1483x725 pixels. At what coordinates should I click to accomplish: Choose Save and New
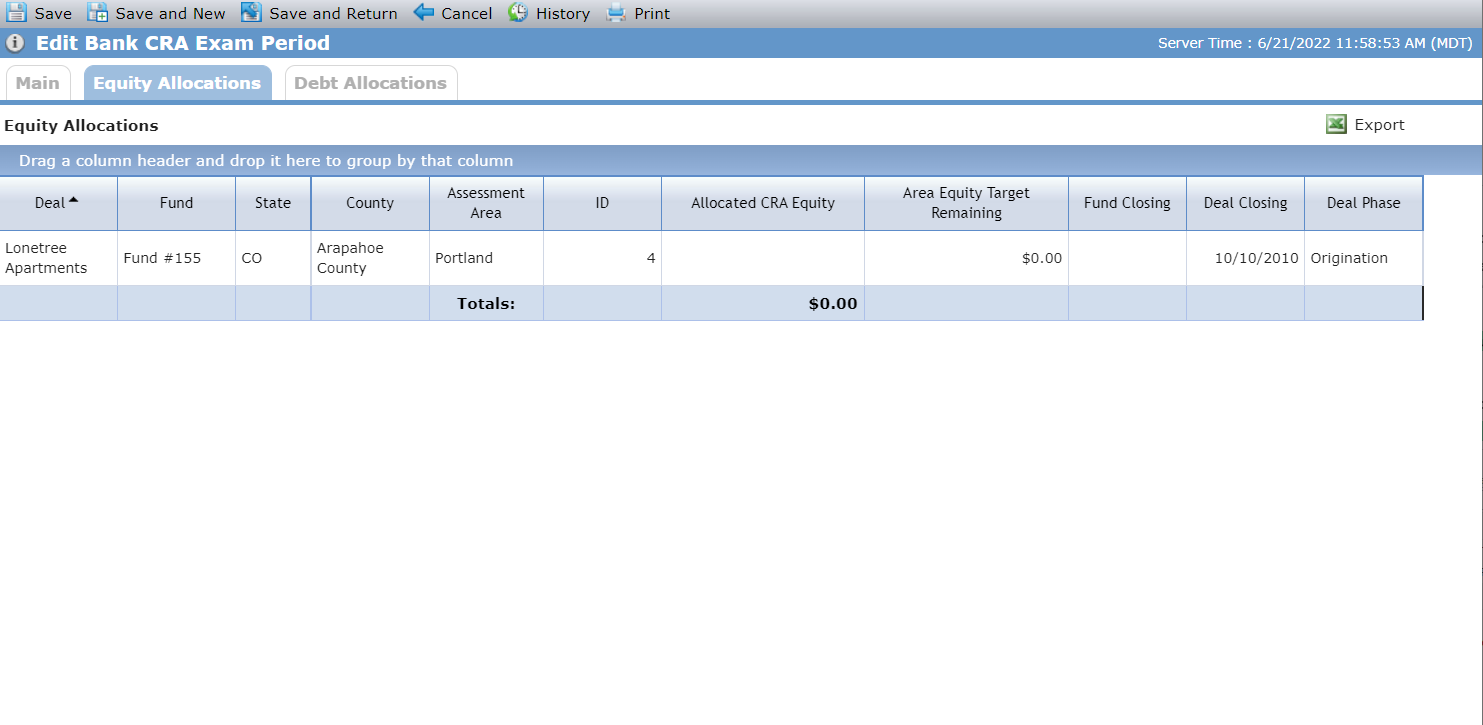(170, 14)
